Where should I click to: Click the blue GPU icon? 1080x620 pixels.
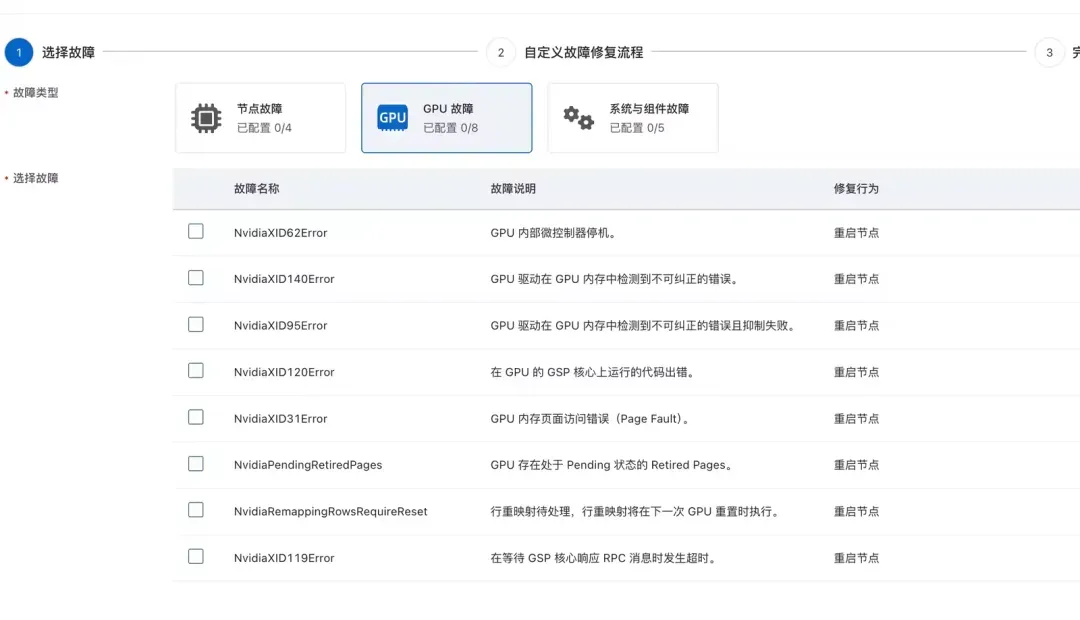pyautogui.click(x=392, y=118)
